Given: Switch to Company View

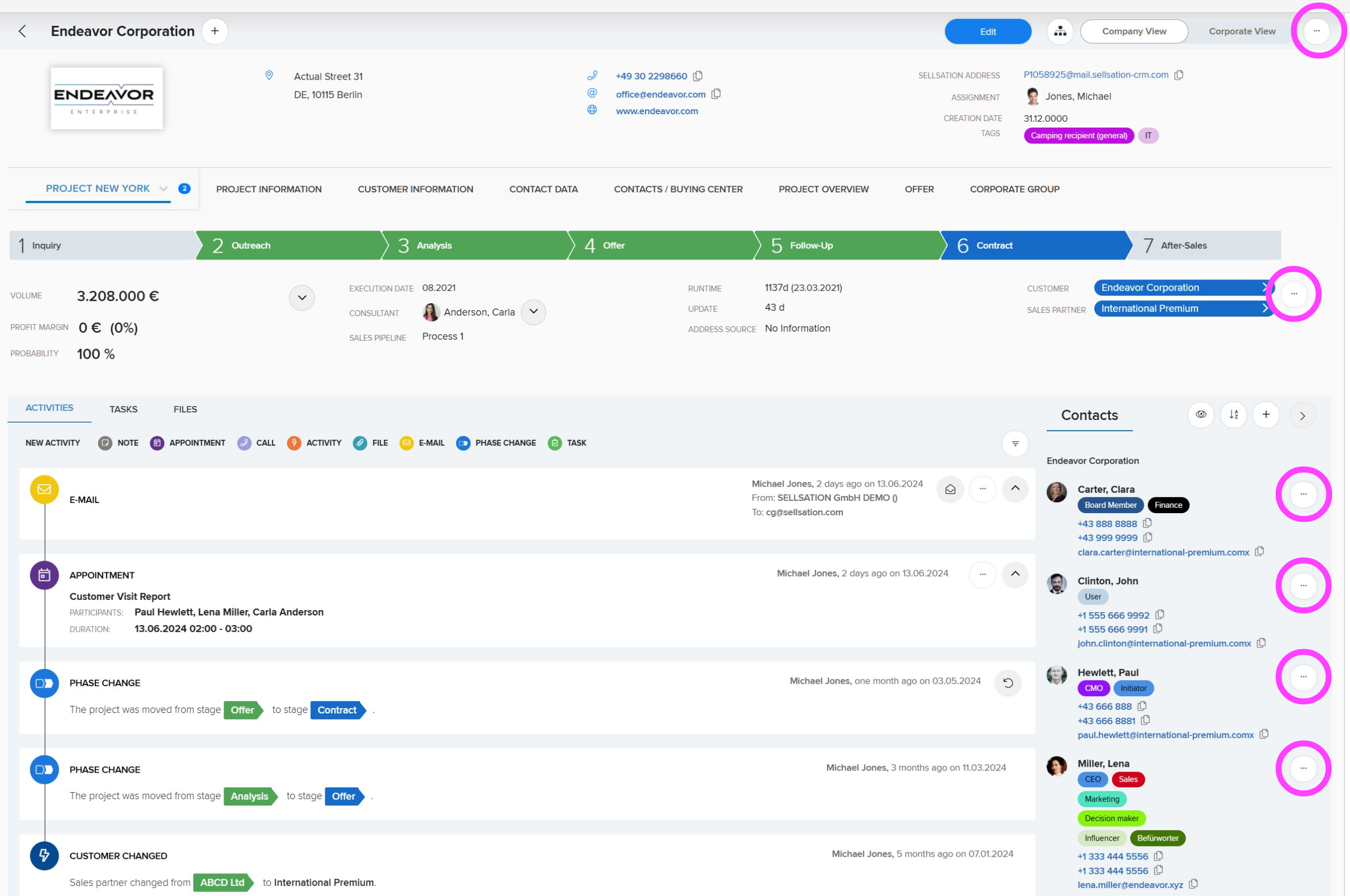Looking at the screenshot, I should click(1134, 31).
